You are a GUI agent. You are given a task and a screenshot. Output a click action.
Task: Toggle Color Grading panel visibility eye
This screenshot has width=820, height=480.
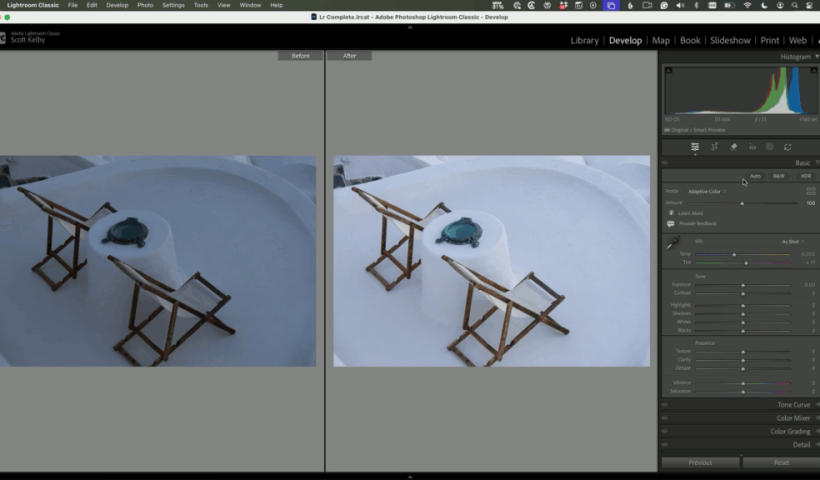[x=665, y=432]
